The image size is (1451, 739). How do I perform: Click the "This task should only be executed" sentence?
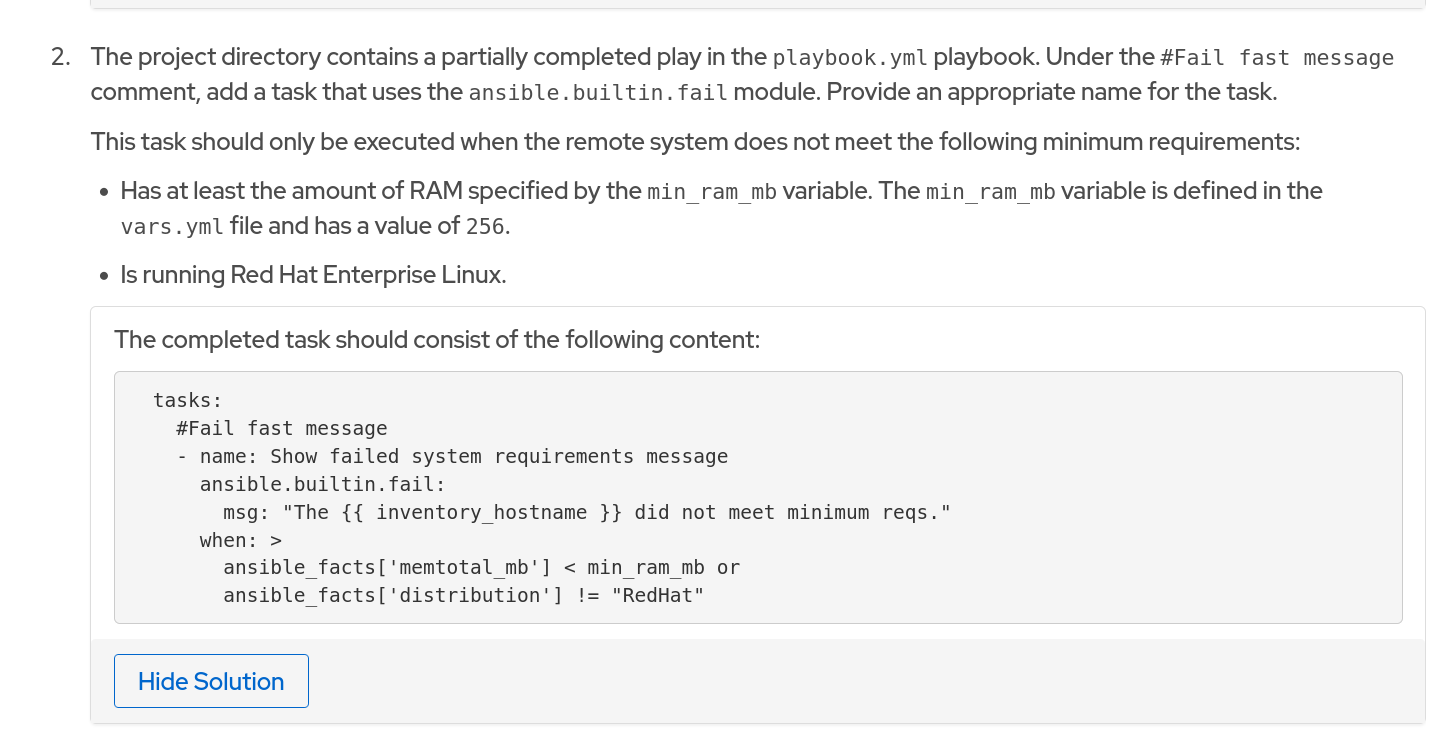pyautogui.click(x=694, y=142)
